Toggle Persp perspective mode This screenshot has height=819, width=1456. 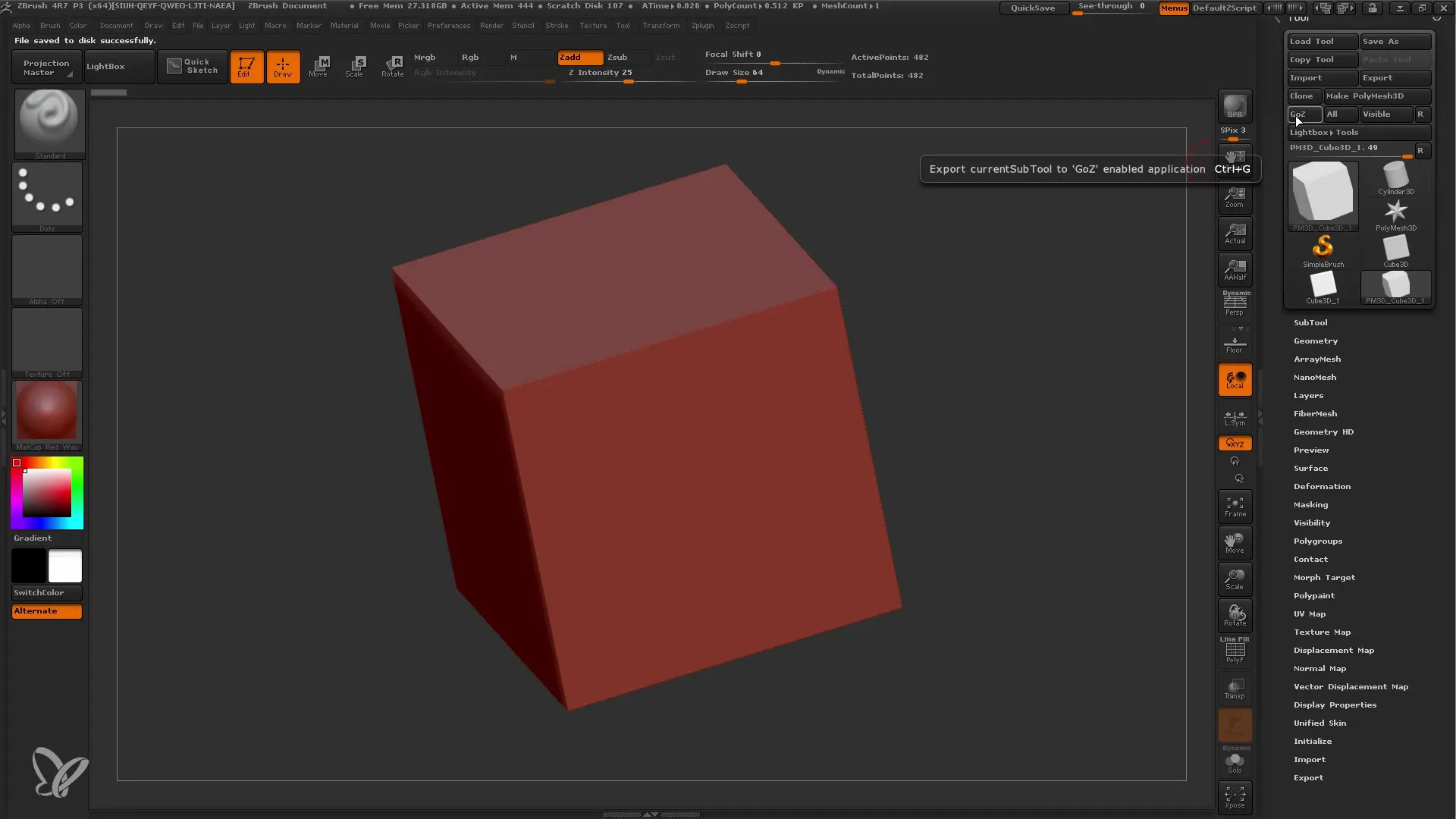coord(1235,304)
